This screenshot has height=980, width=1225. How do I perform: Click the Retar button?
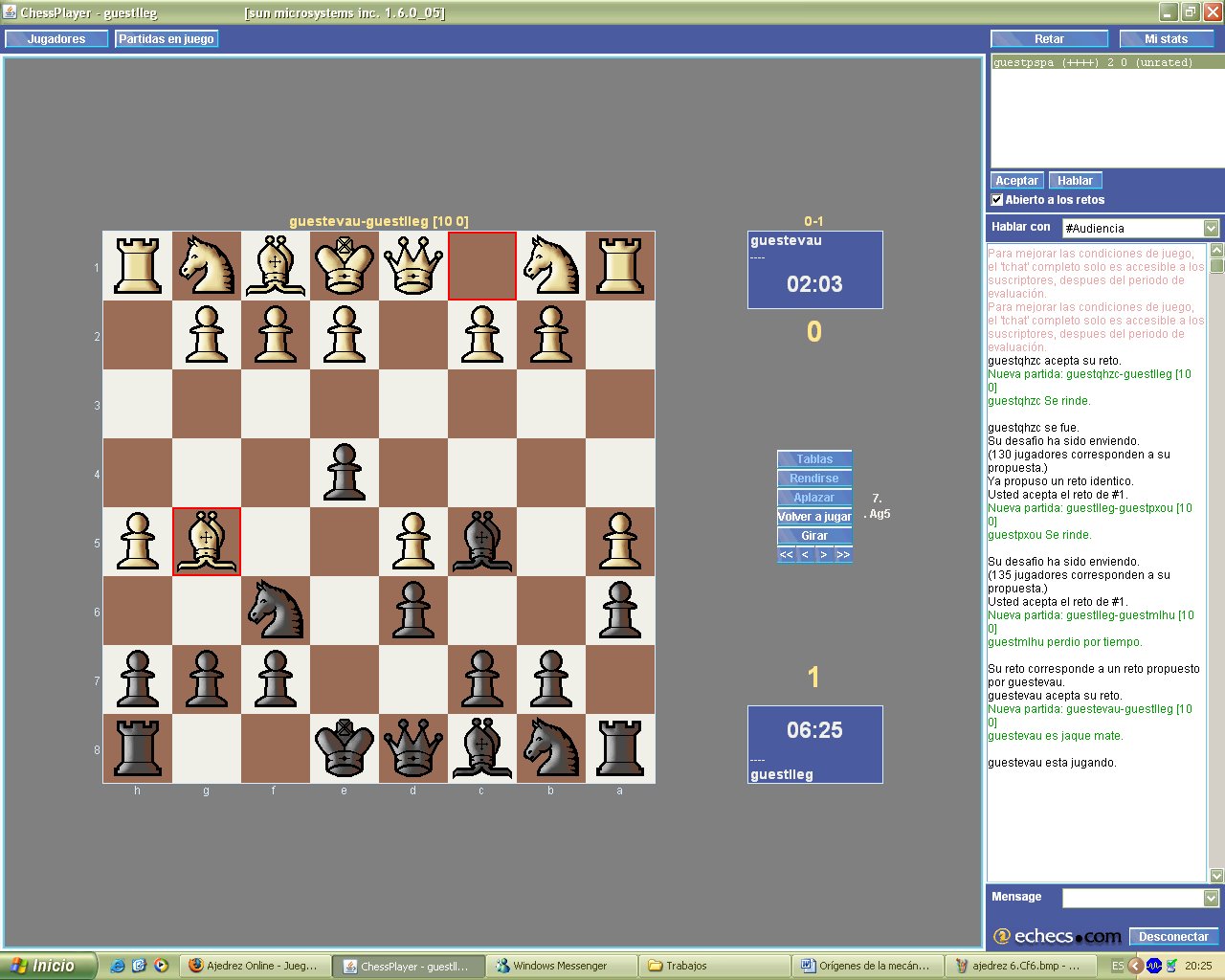point(1049,39)
